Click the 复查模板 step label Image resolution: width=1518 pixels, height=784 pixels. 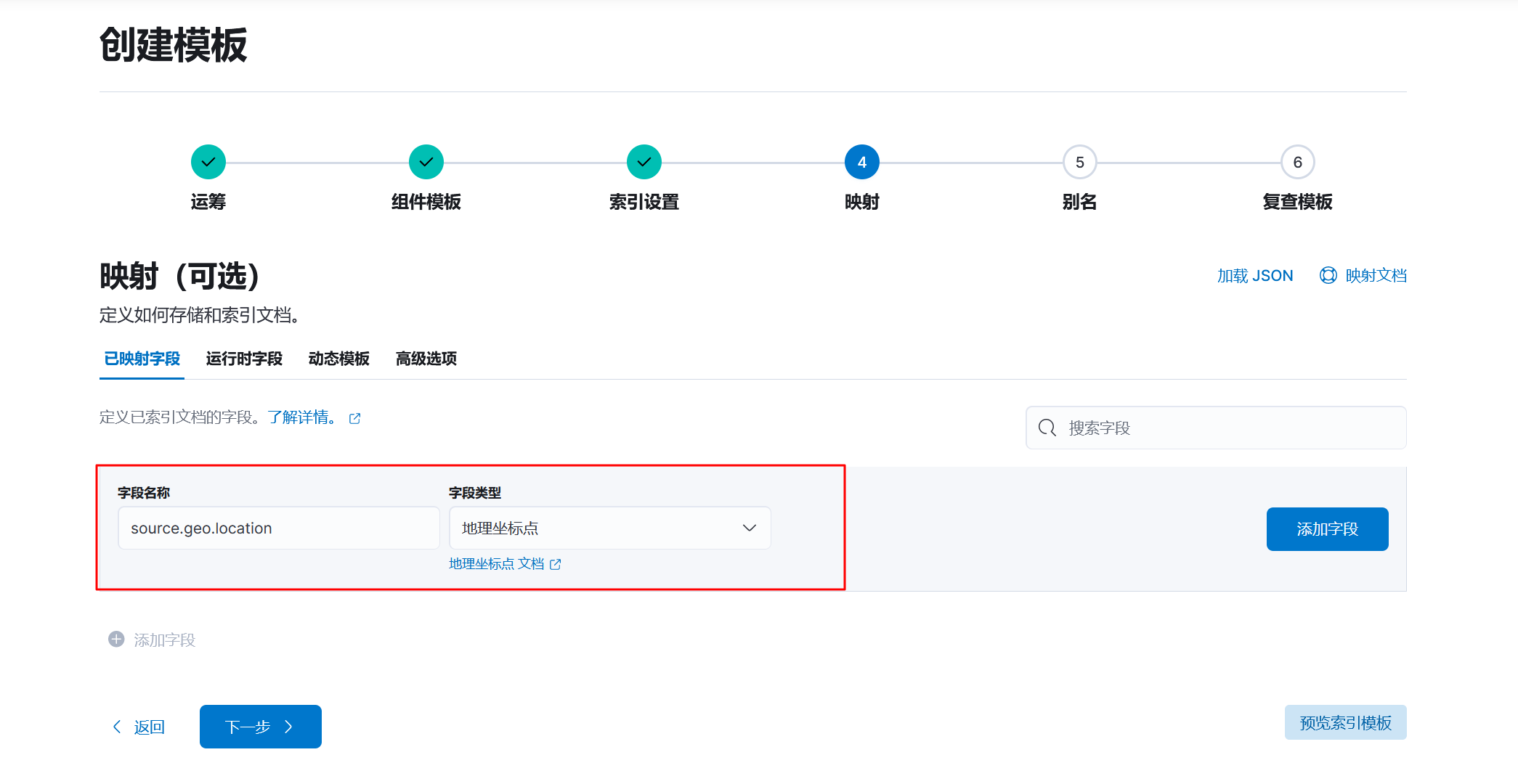pos(1298,202)
